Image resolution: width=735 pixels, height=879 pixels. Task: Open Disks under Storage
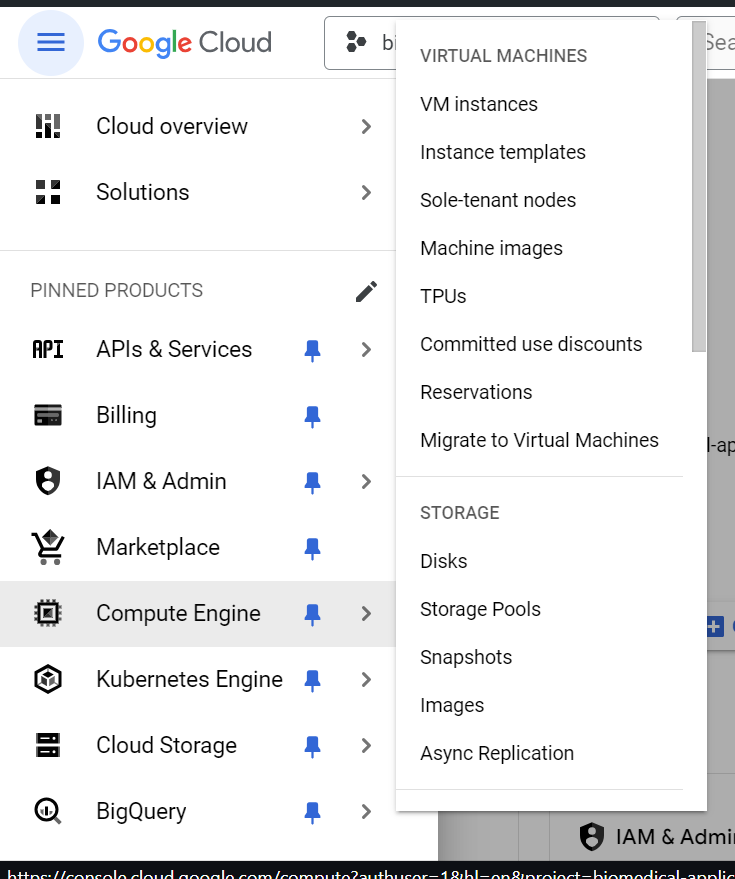[x=443, y=561]
